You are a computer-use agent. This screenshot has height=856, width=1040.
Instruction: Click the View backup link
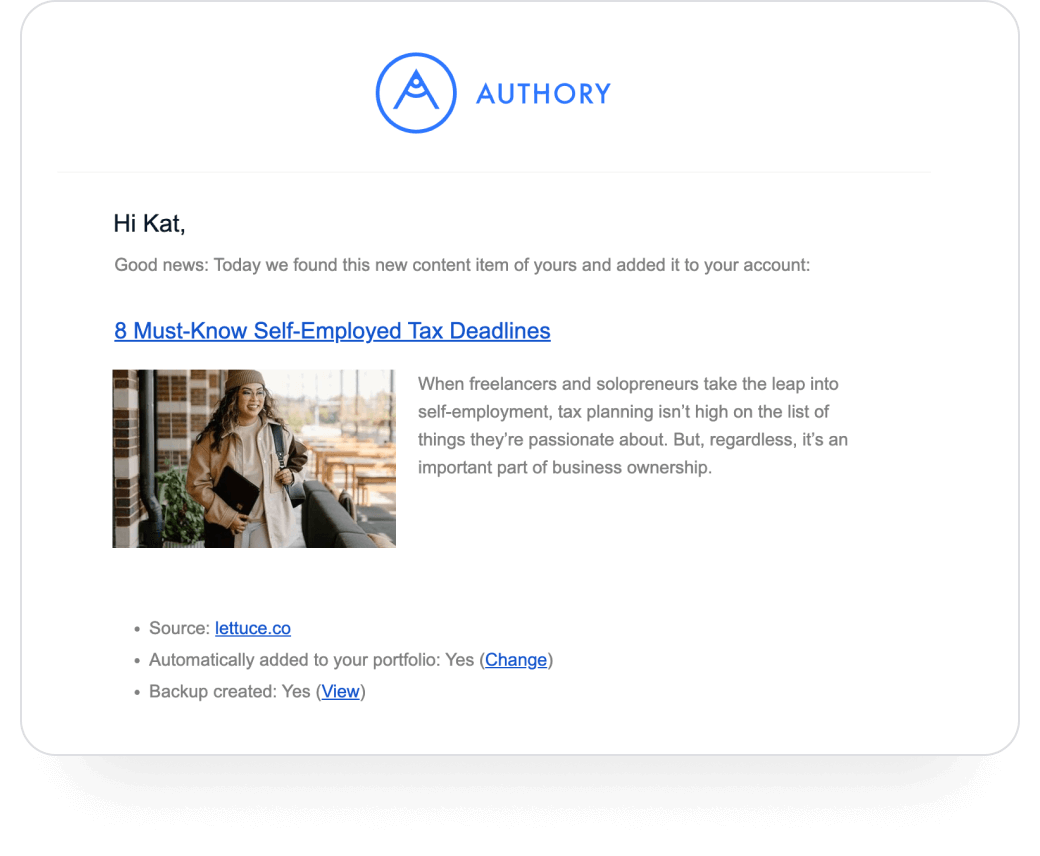340,692
